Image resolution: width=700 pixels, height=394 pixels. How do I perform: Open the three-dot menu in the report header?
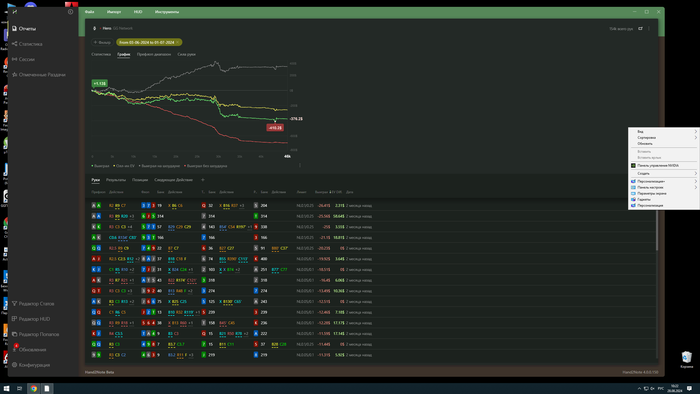pyautogui.click(x=649, y=29)
